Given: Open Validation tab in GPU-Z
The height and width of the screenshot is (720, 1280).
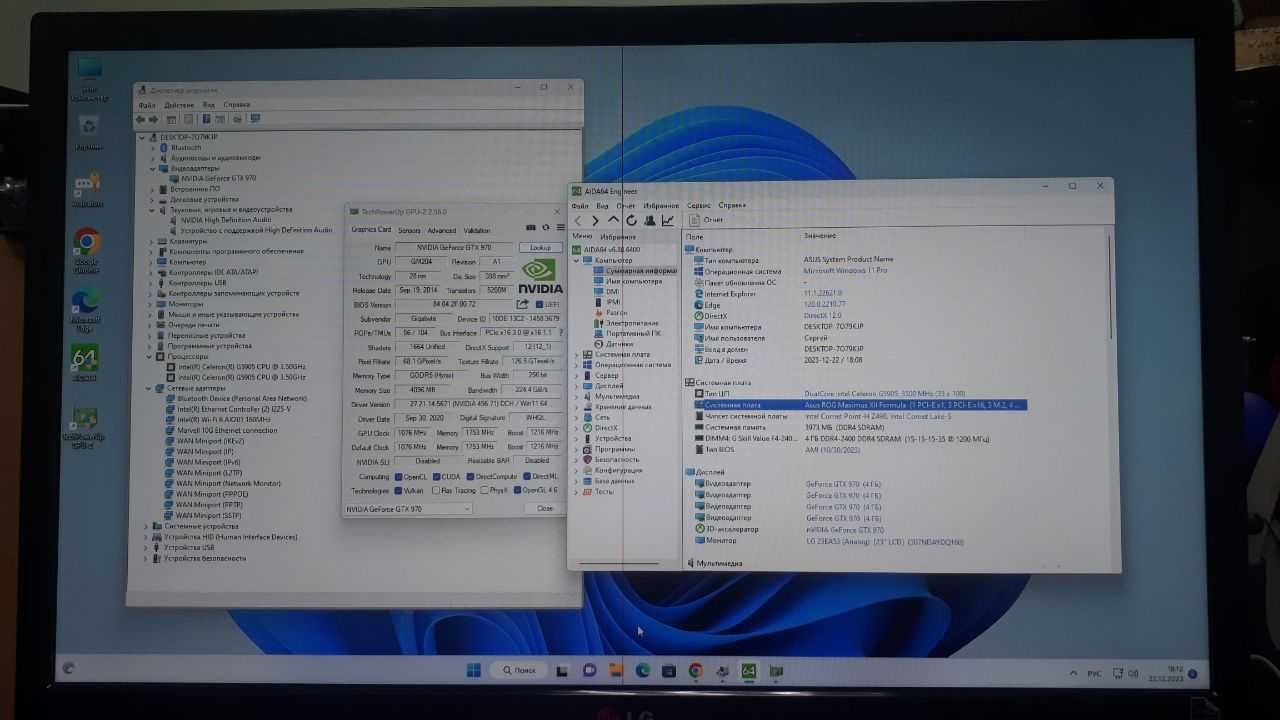Looking at the screenshot, I should point(477,230).
